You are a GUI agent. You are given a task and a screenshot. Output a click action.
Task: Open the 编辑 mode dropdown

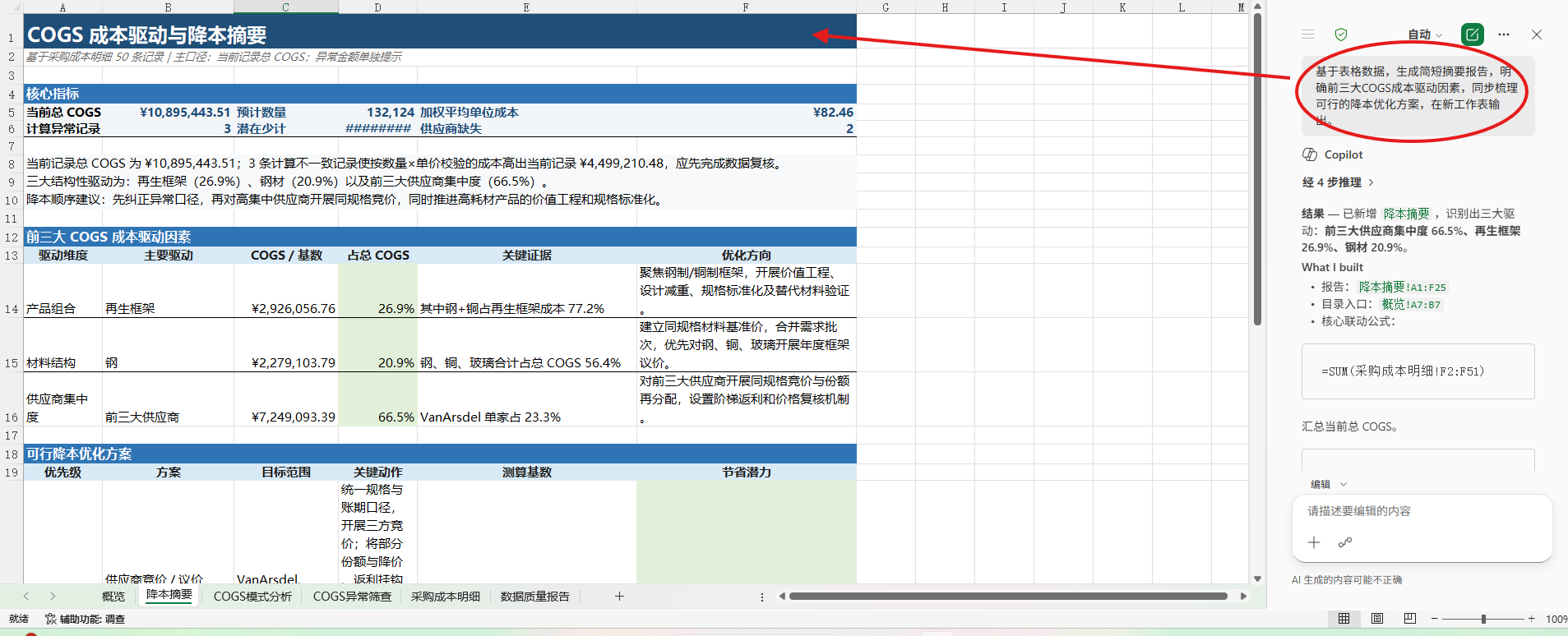tap(1329, 484)
